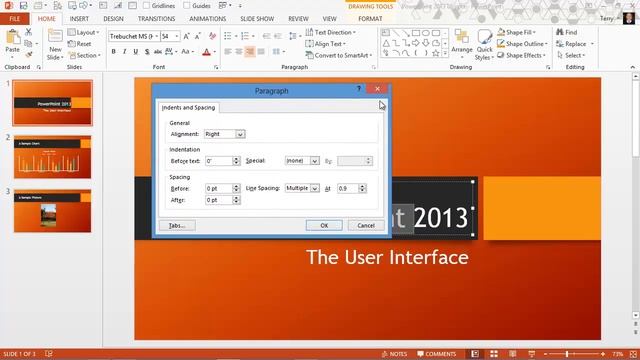Decrease font size with the smaller A icon
640x360 pixels.
coord(198,36)
